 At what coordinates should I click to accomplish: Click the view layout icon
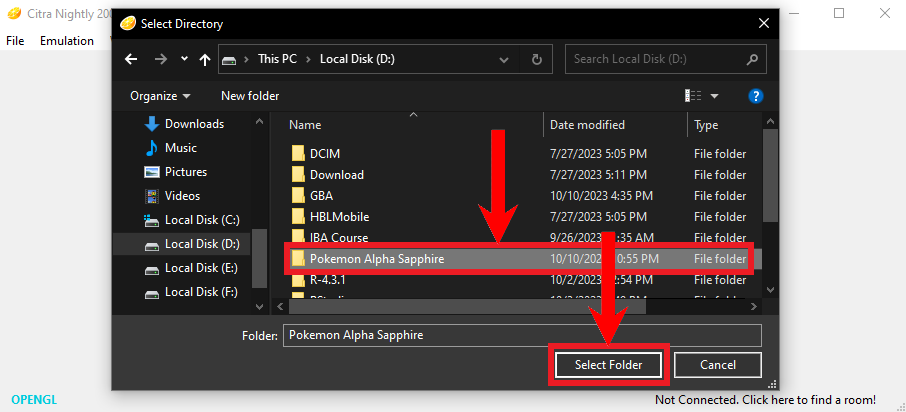click(693, 96)
